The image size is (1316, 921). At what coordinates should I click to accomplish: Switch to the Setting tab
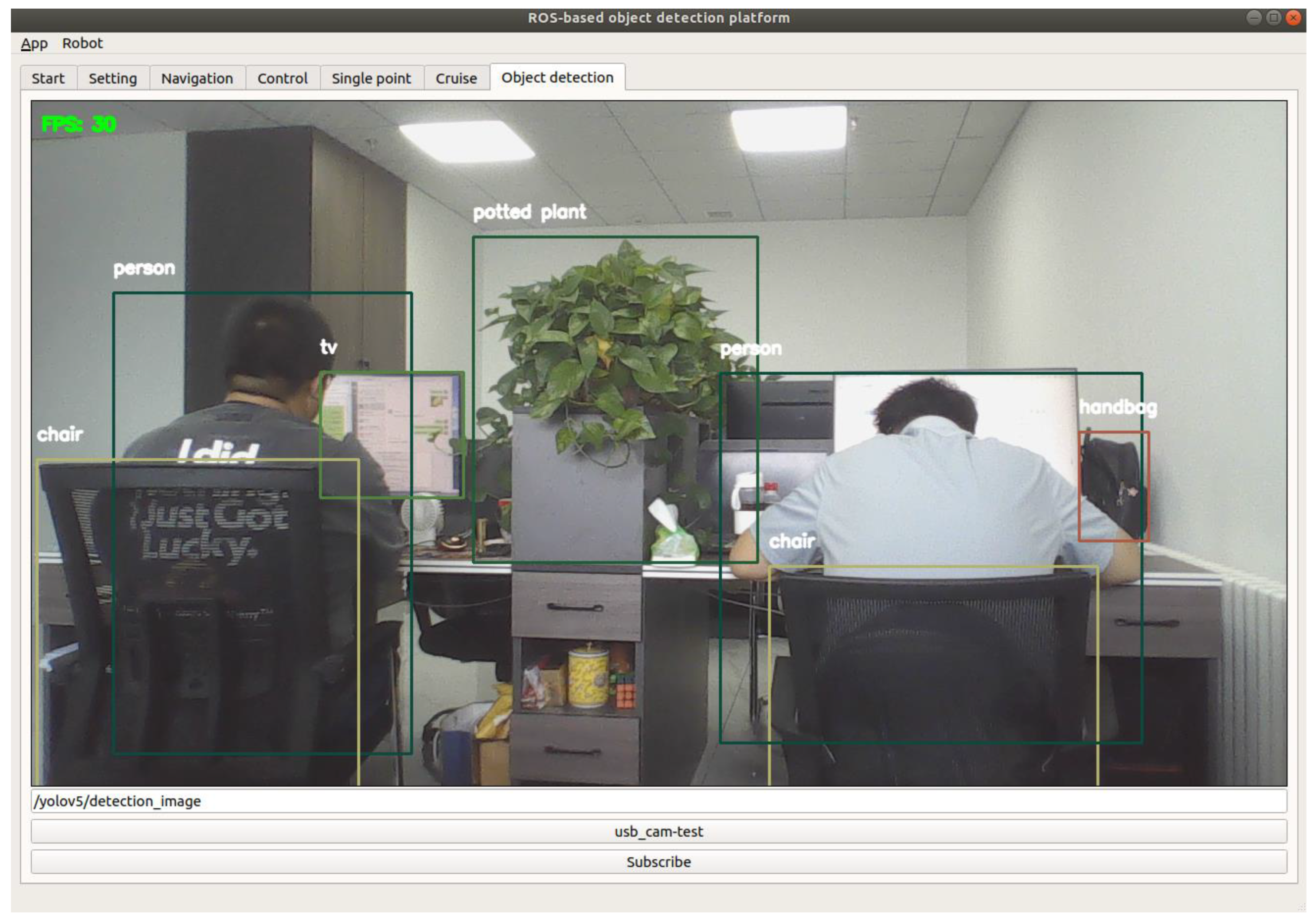tap(113, 79)
